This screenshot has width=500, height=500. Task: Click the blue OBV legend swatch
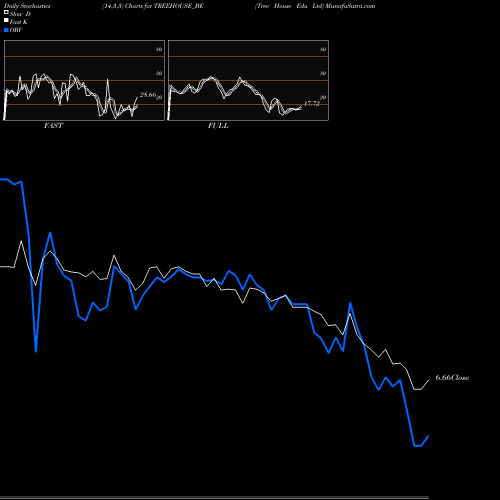click(6, 30)
